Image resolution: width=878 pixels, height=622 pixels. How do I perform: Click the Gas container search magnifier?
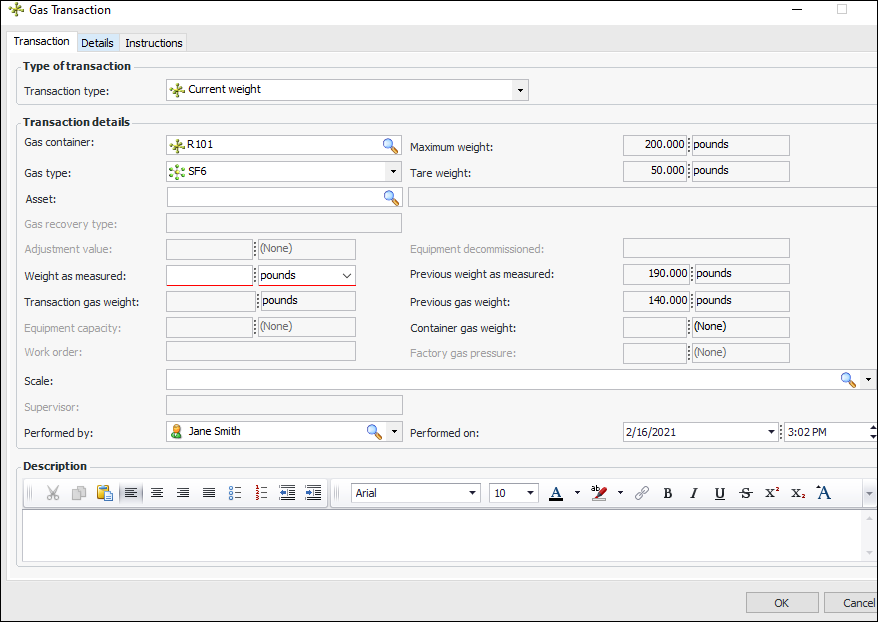pyautogui.click(x=390, y=145)
